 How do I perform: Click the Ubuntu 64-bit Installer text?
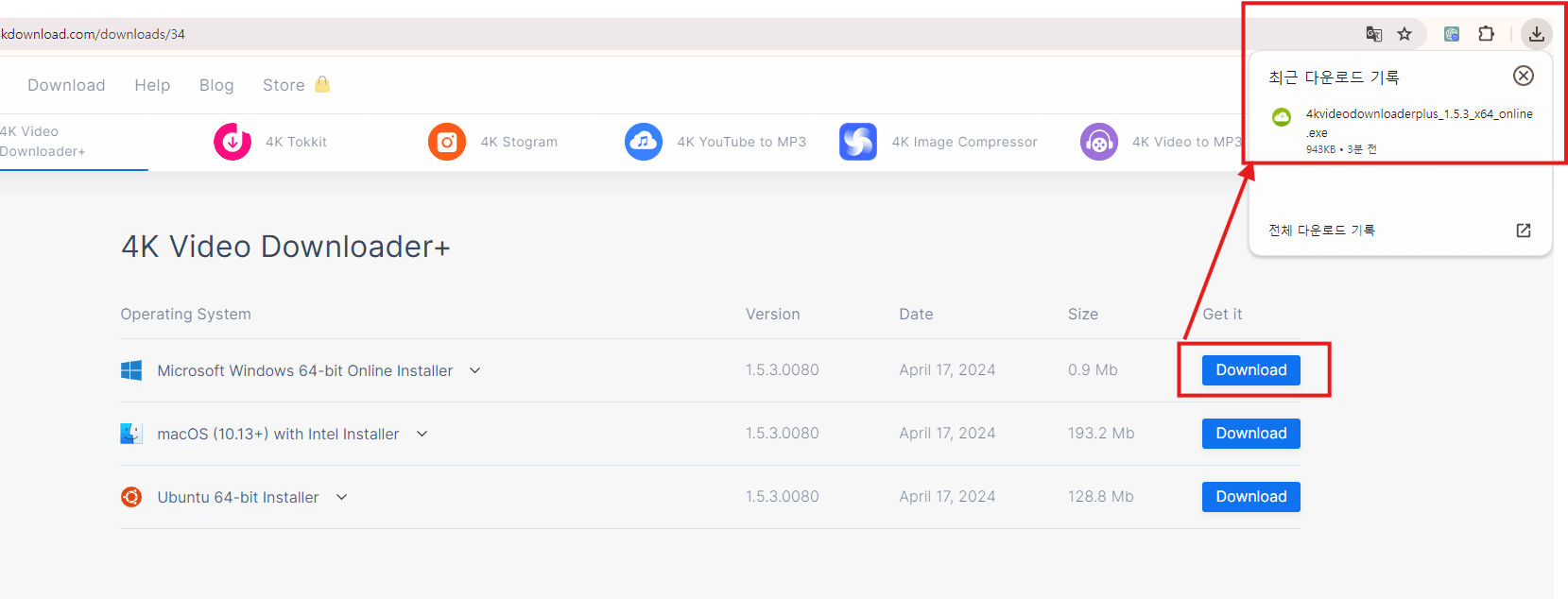click(x=238, y=497)
